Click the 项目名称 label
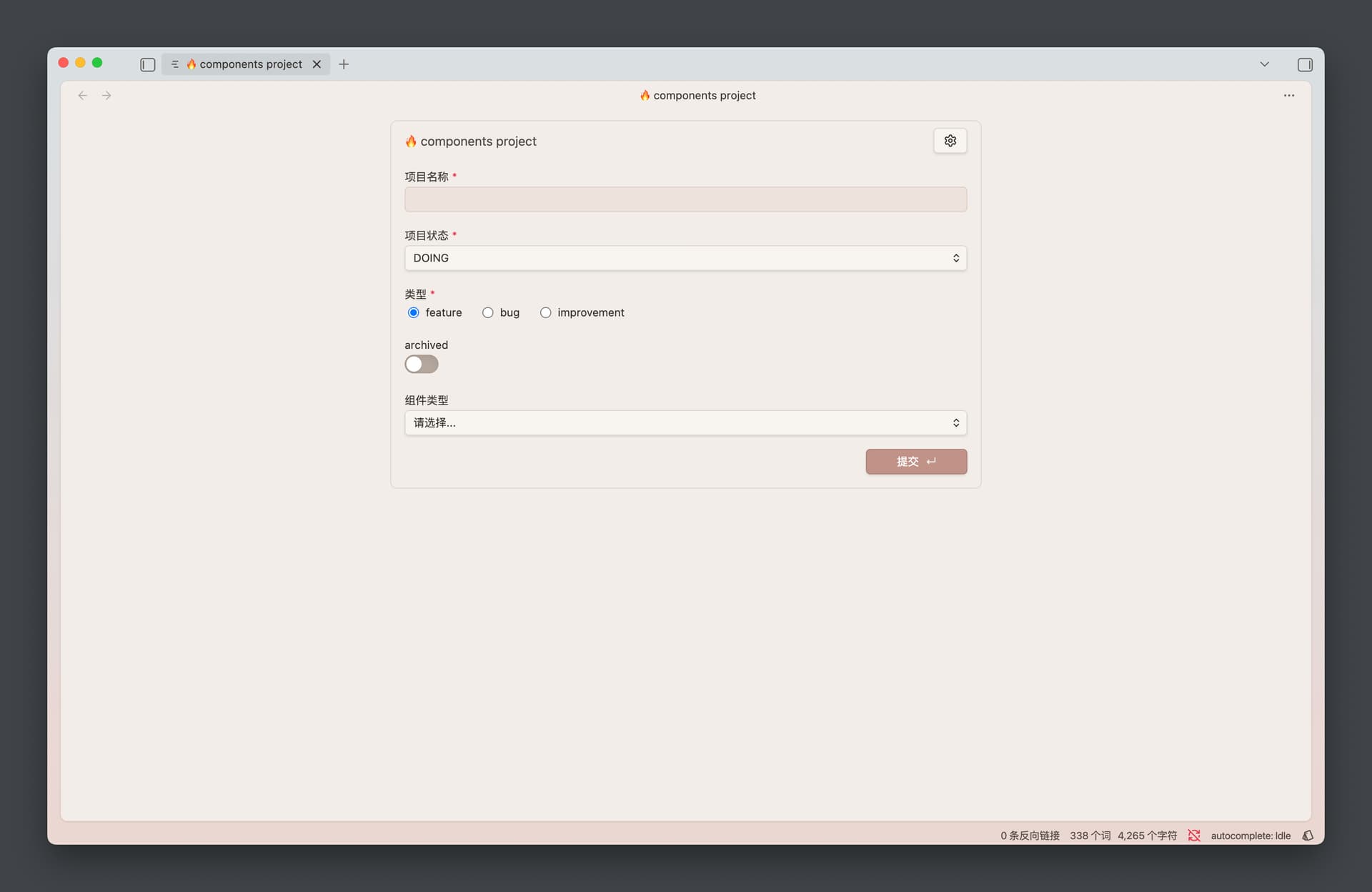This screenshot has width=1372, height=892. point(426,177)
